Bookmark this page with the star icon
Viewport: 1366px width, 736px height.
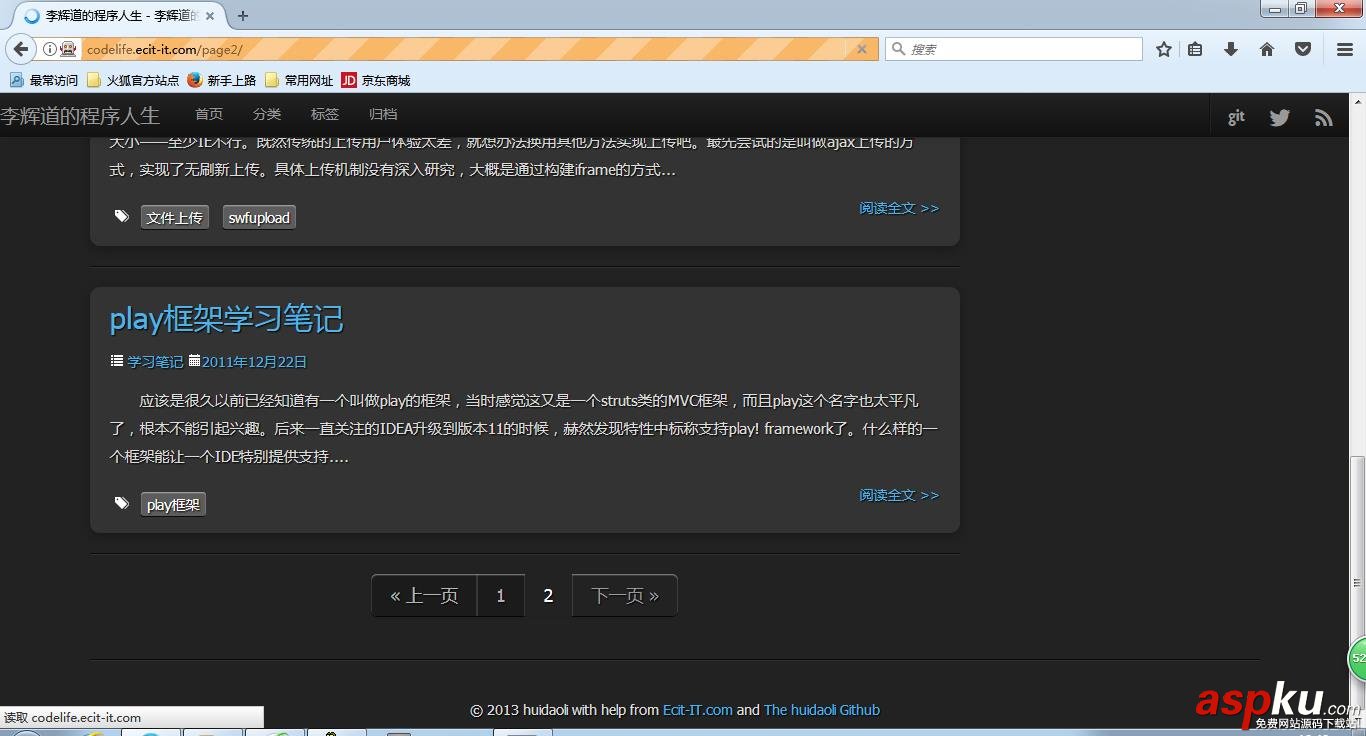pyautogui.click(x=1163, y=48)
